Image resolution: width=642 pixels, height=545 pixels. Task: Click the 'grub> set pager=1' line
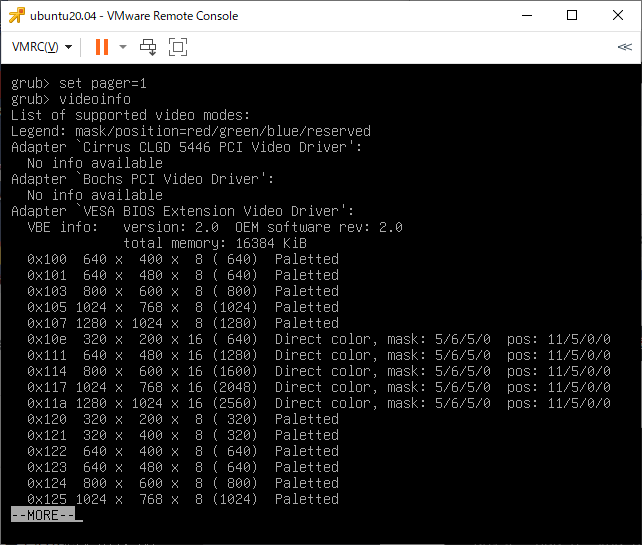click(79, 83)
